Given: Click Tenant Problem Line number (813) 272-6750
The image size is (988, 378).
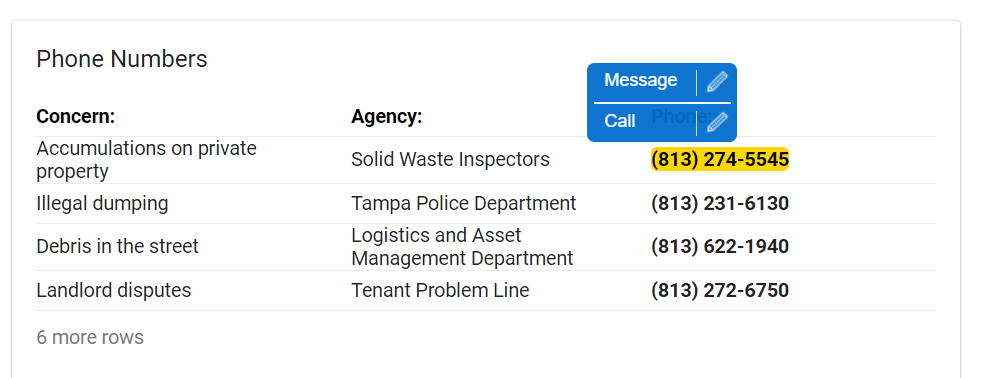Looking at the screenshot, I should click(720, 290).
